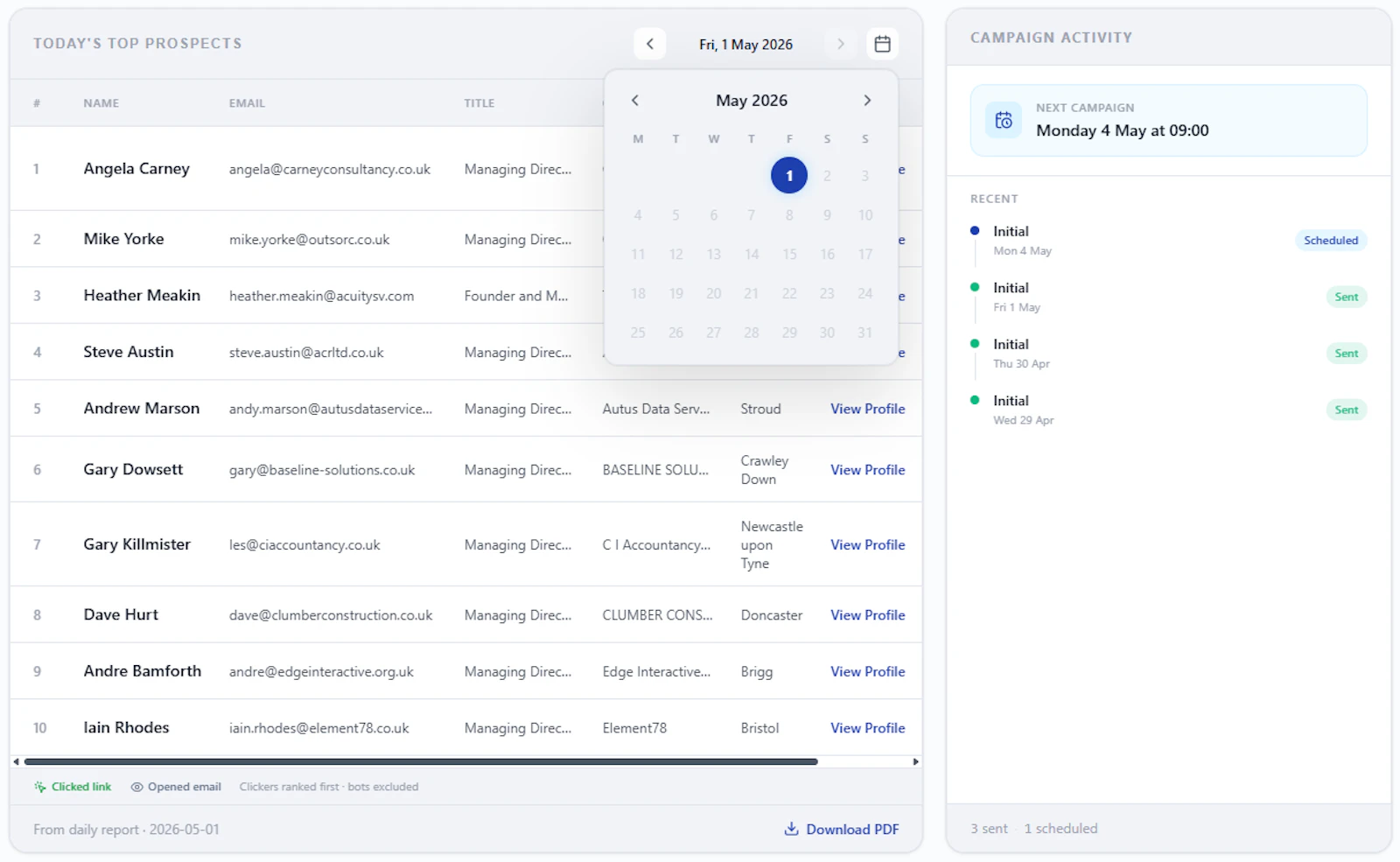This screenshot has height=862, width=1400.
Task: Click email angela@carneyconsultancy.co.uk
Action: click(330, 170)
